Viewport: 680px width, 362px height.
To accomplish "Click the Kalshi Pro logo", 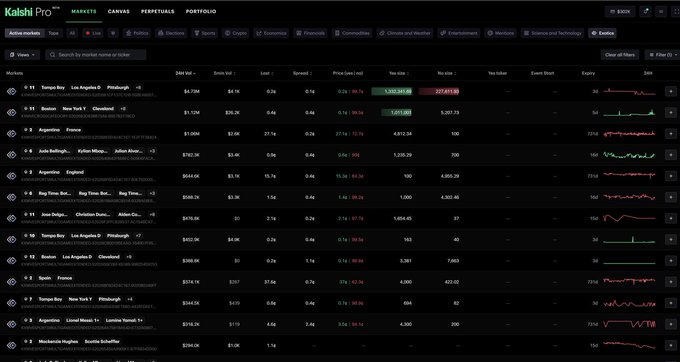I will click(x=32, y=12).
